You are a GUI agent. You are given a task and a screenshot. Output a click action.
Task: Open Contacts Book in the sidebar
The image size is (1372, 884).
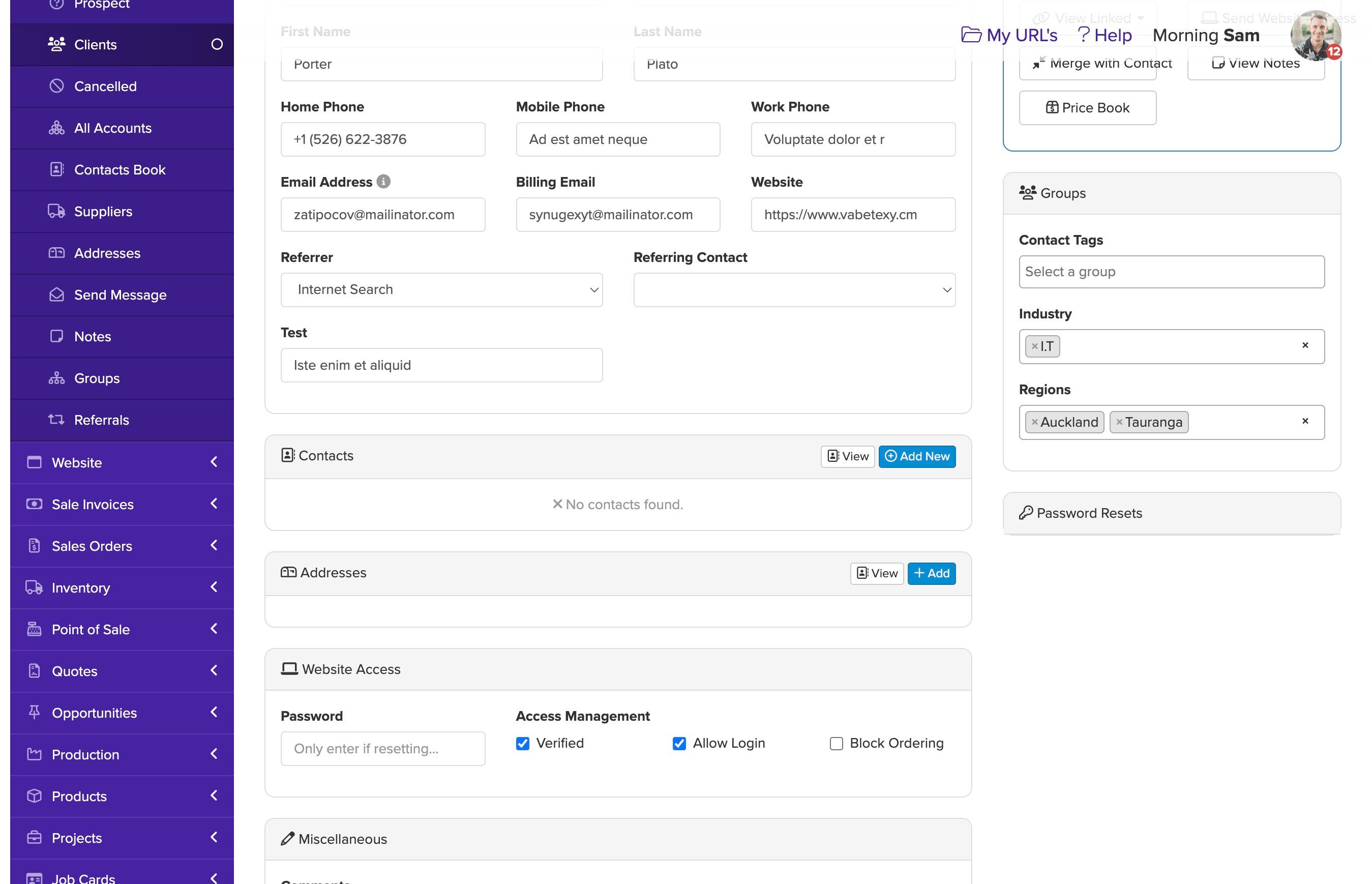[120, 170]
